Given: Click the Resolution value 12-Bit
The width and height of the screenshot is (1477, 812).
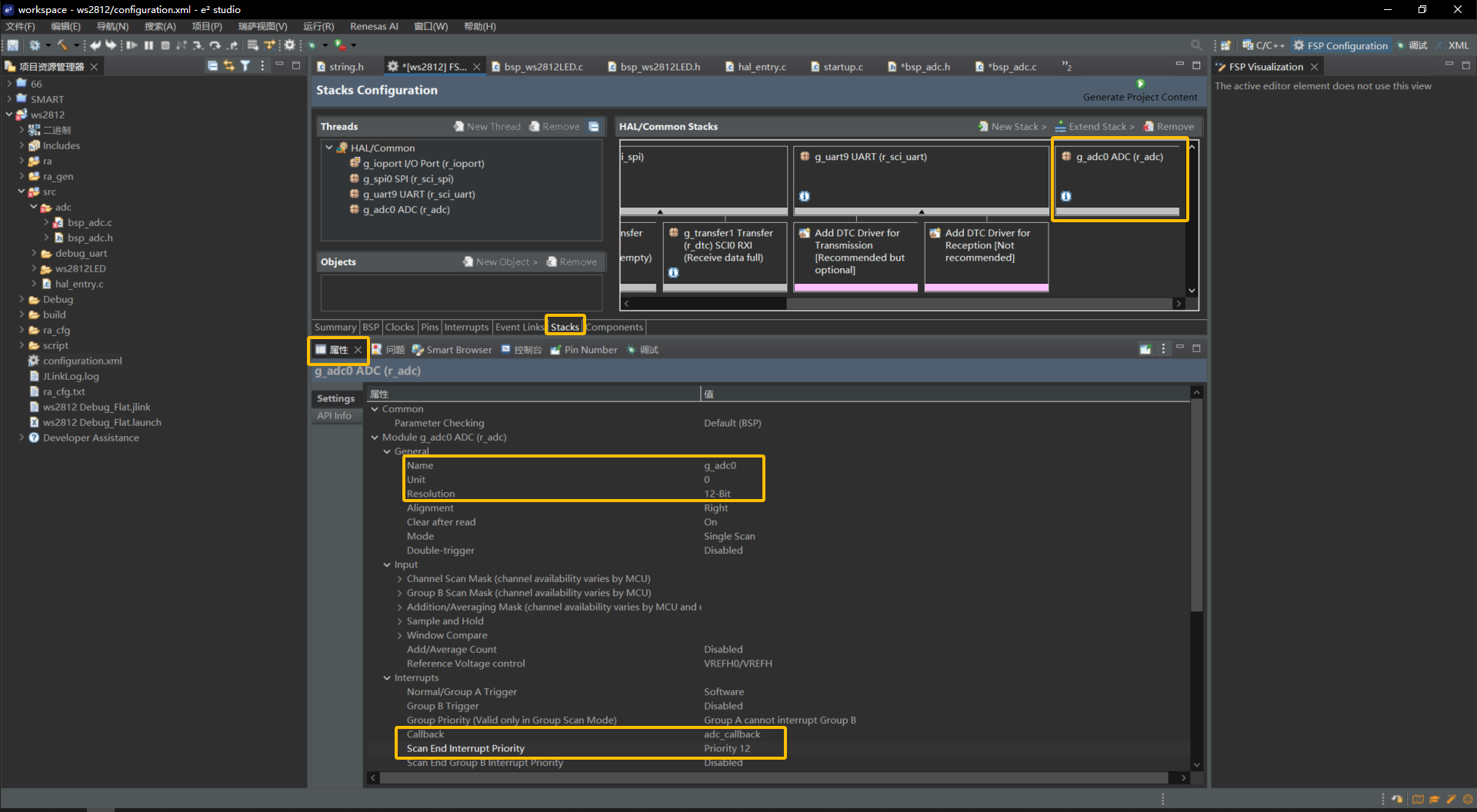Looking at the screenshot, I should click(717, 494).
